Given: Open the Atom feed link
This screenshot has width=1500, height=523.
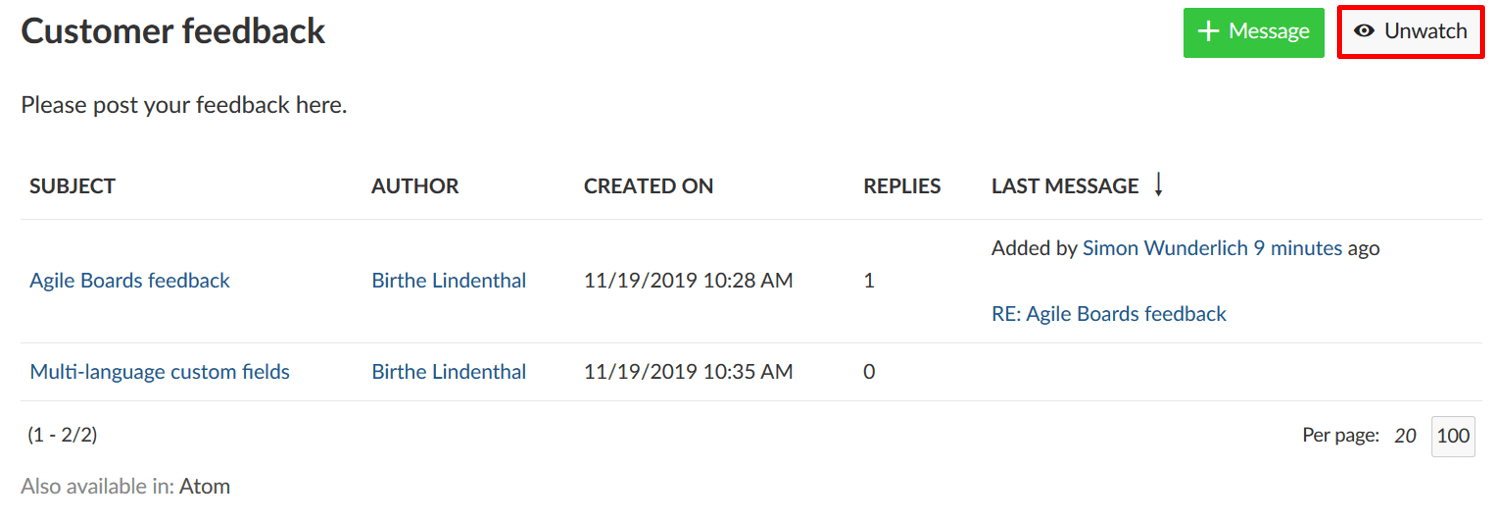Looking at the screenshot, I should coord(205,487).
